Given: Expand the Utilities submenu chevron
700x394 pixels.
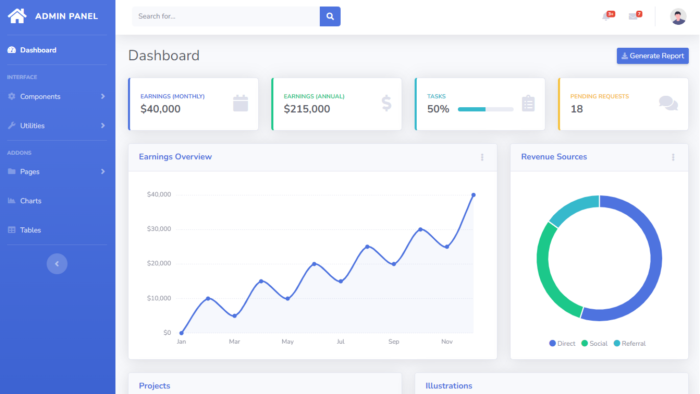Looking at the screenshot, I should click(x=103, y=126).
